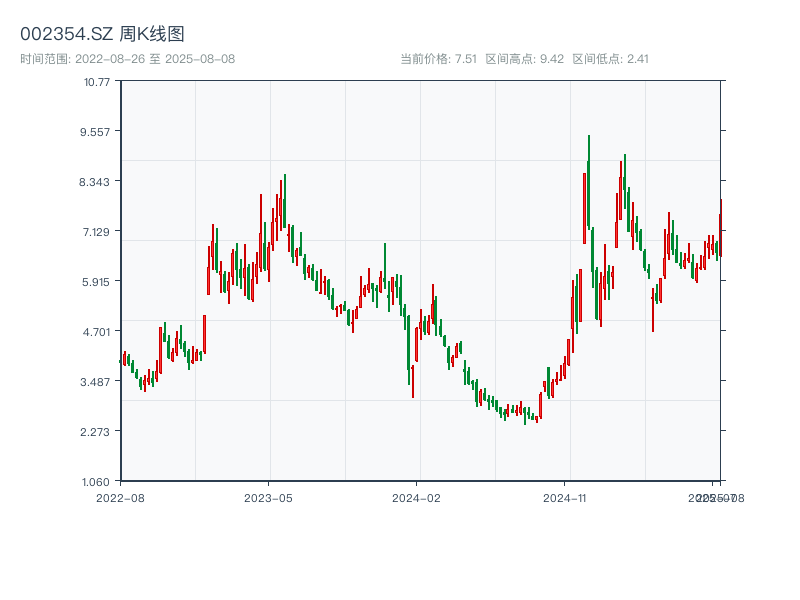Click the final red candle at the chart's right edge

tap(721, 228)
